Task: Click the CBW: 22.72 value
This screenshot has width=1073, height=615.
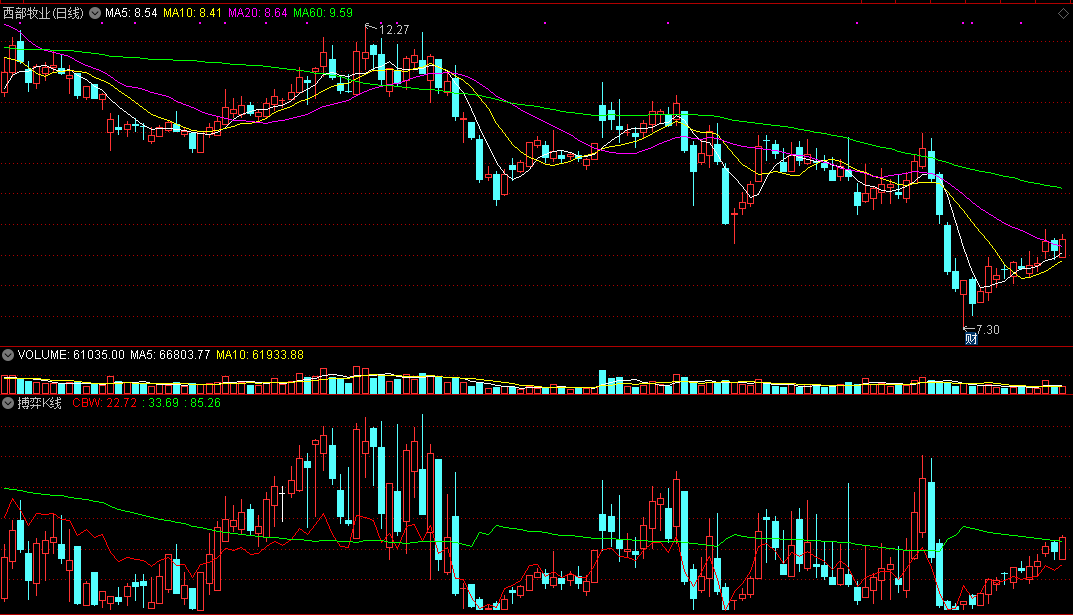Action: (105, 403)
